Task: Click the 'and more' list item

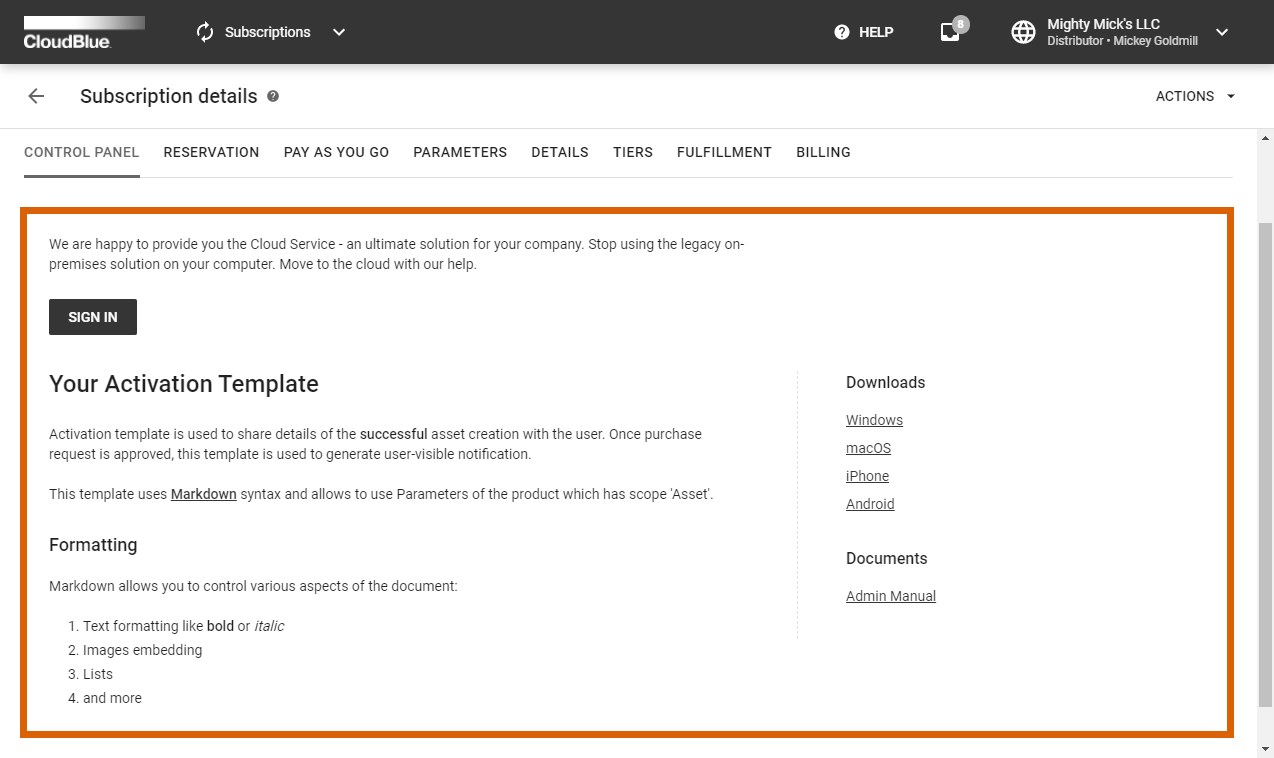Action: pyautogui.click(x=112, y=698)
